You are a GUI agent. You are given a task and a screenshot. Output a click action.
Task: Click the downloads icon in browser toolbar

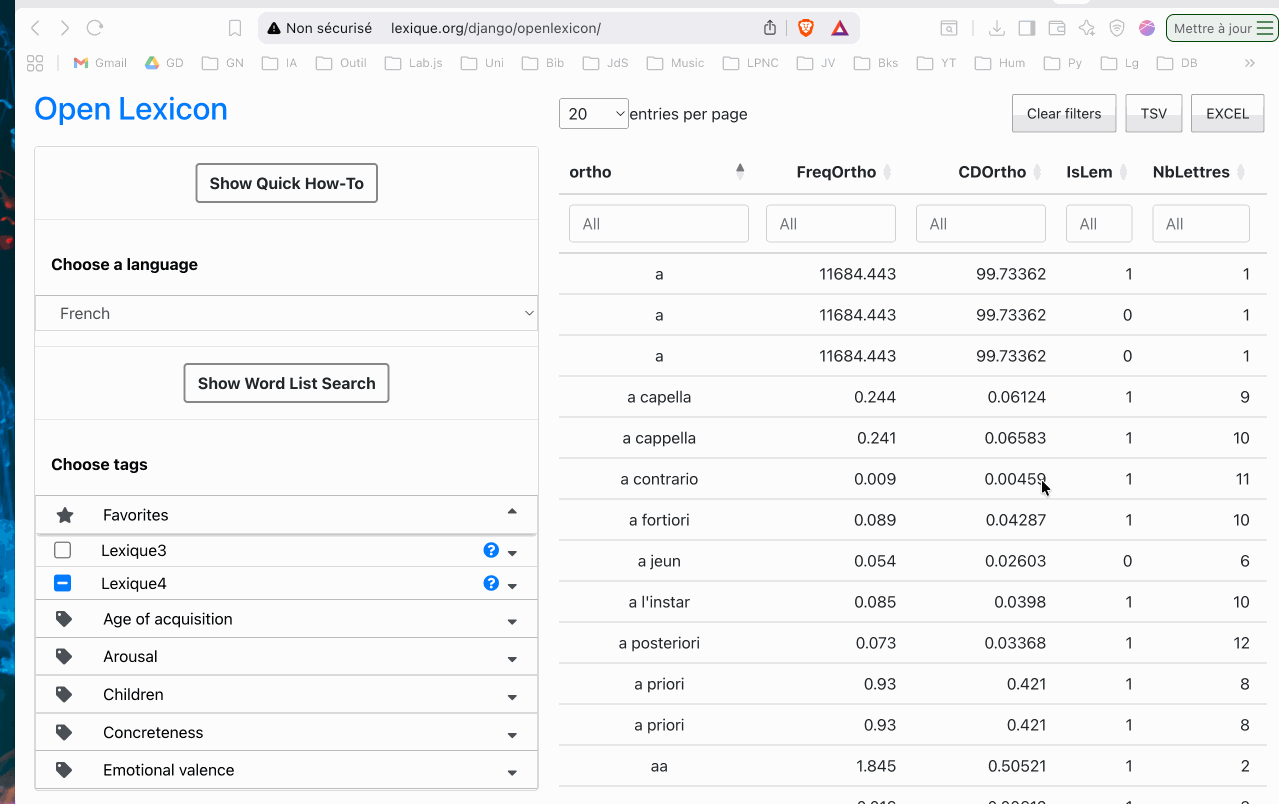(x=996, y=28)
